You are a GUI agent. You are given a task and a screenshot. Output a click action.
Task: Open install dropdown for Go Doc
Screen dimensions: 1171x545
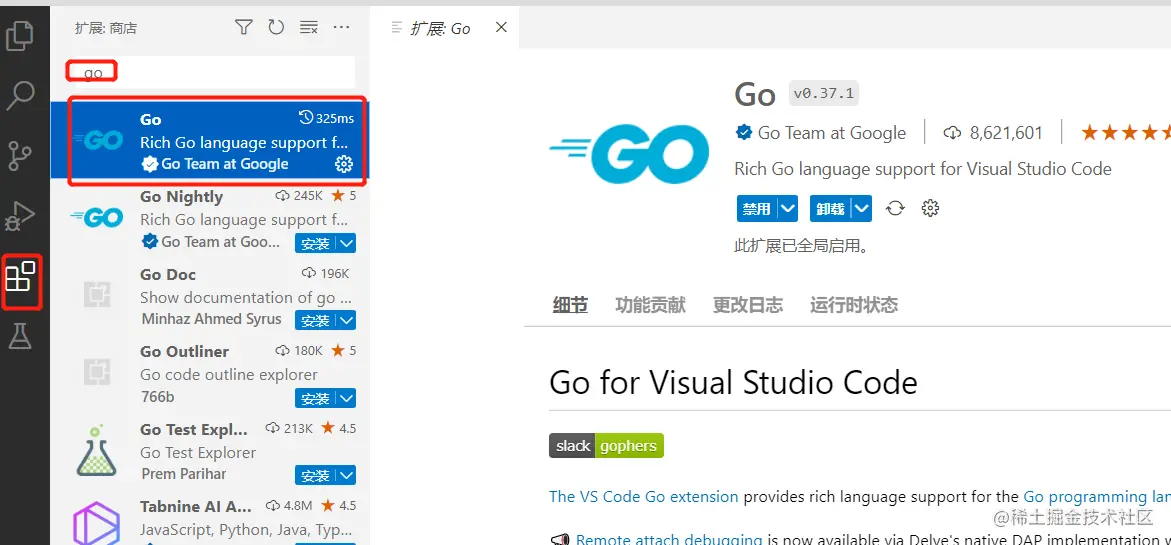[x=347, y=321]
